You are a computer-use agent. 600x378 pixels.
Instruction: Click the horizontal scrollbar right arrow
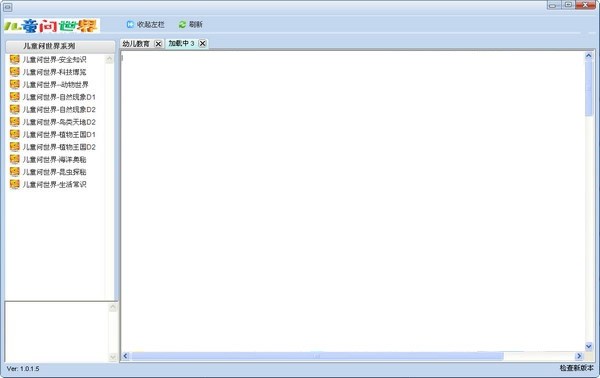pos(579,356)
